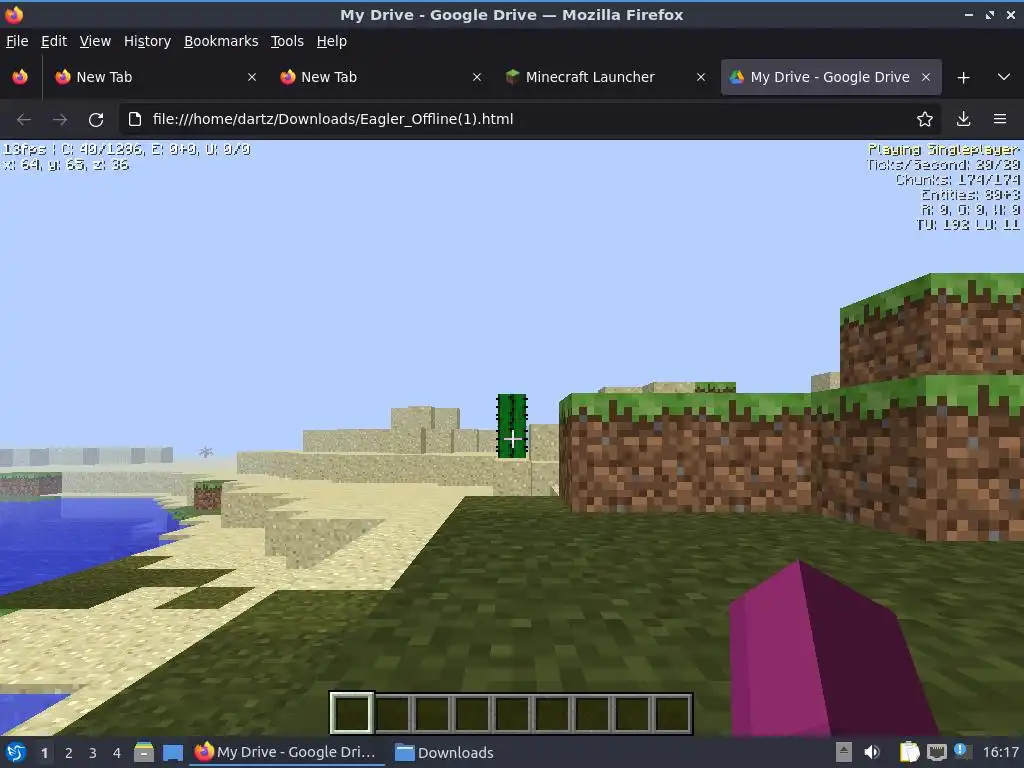Image resolution: width=1024 pixels, height=768 pixels.
Task: Open the File menu
Action: [17, 41]
